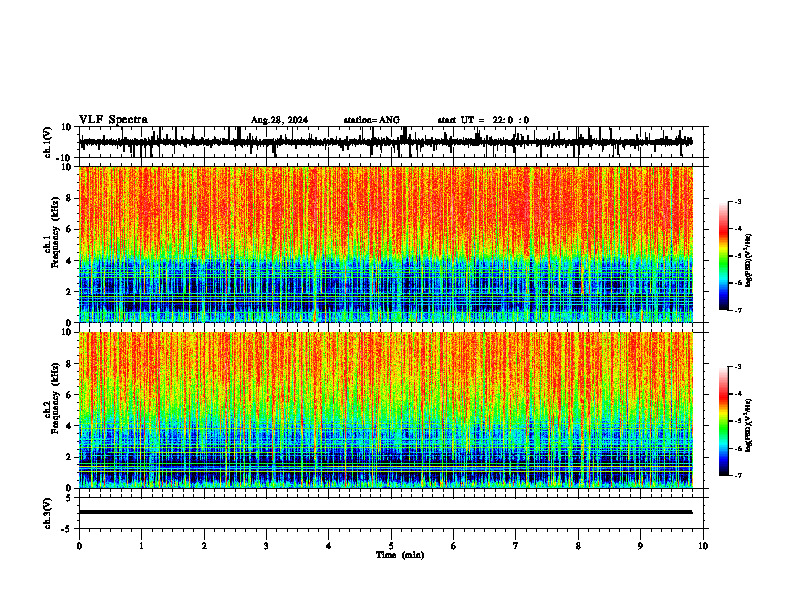Click inside the ch.2 spectrogram plot
Image resolution: width=792 pixels, height=612 pixels.
click(386, 410)
